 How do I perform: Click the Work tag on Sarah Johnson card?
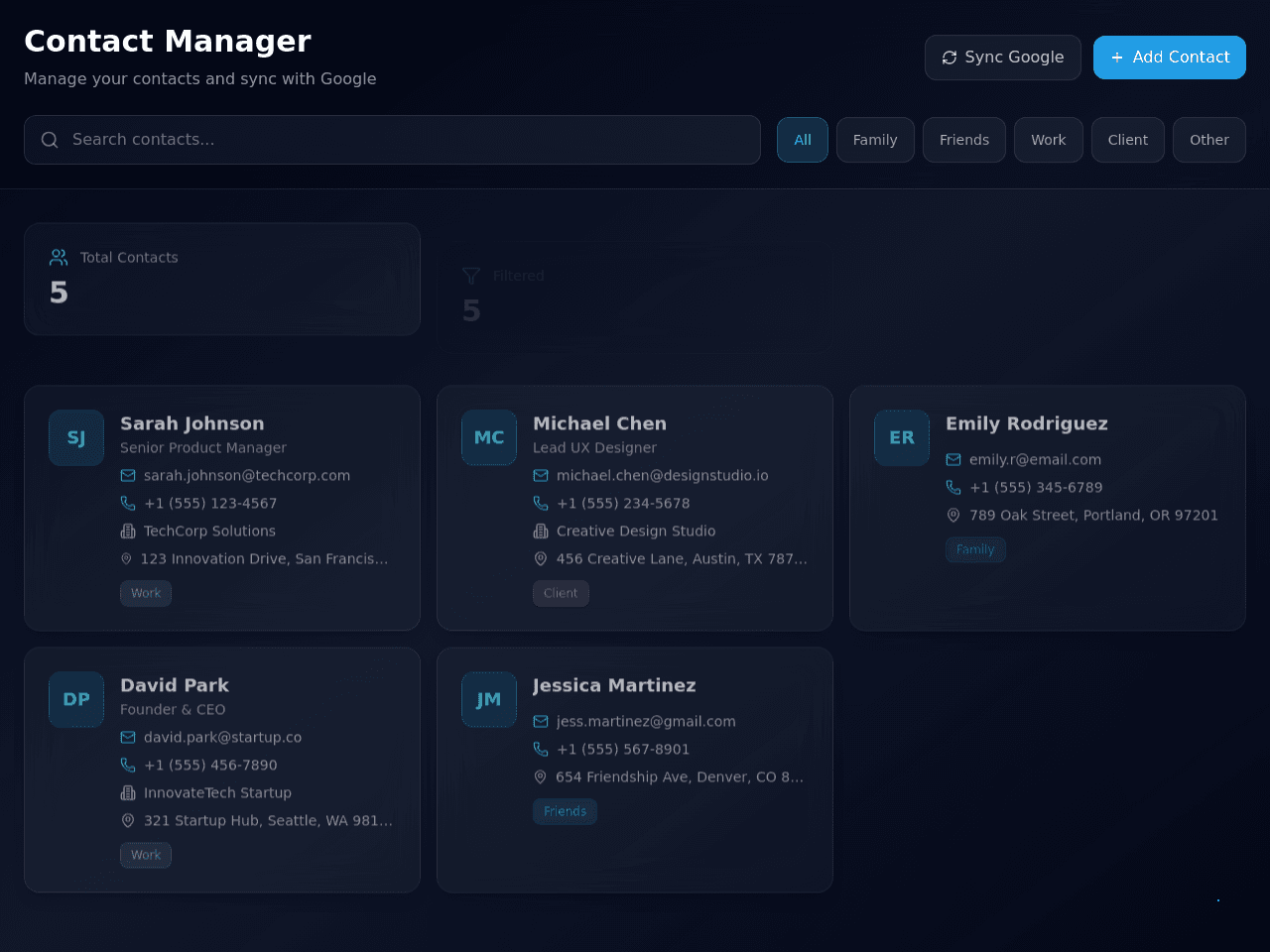[146, 593]
